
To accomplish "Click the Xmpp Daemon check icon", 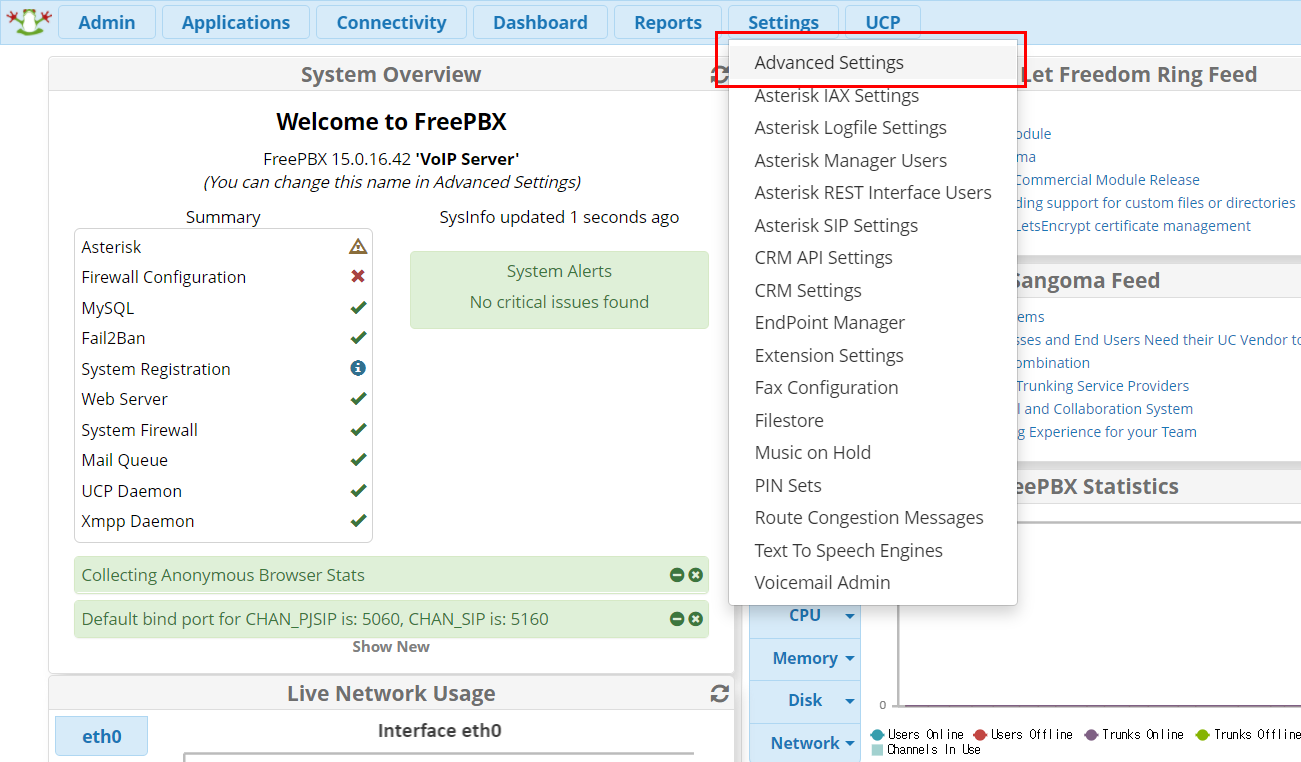I will [358, 521].
